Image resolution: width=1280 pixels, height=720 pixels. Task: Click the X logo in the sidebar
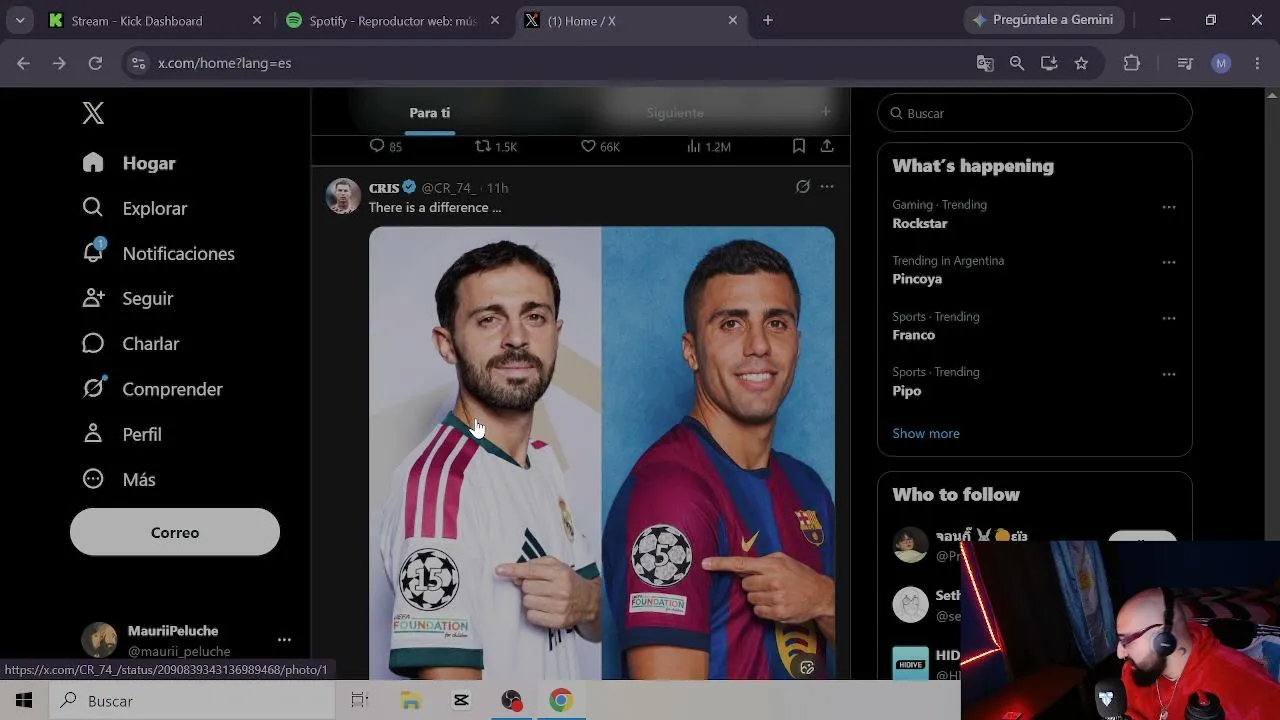pyautogui.click(x=93, y=113)
